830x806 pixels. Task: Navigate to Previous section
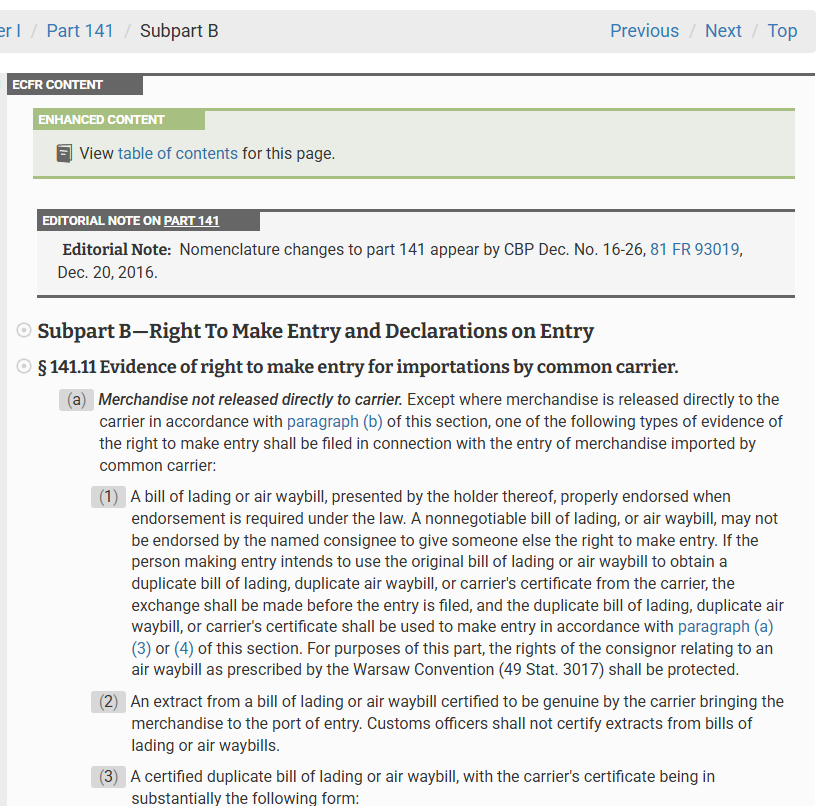pyautogui.click(x=644, y=31)
